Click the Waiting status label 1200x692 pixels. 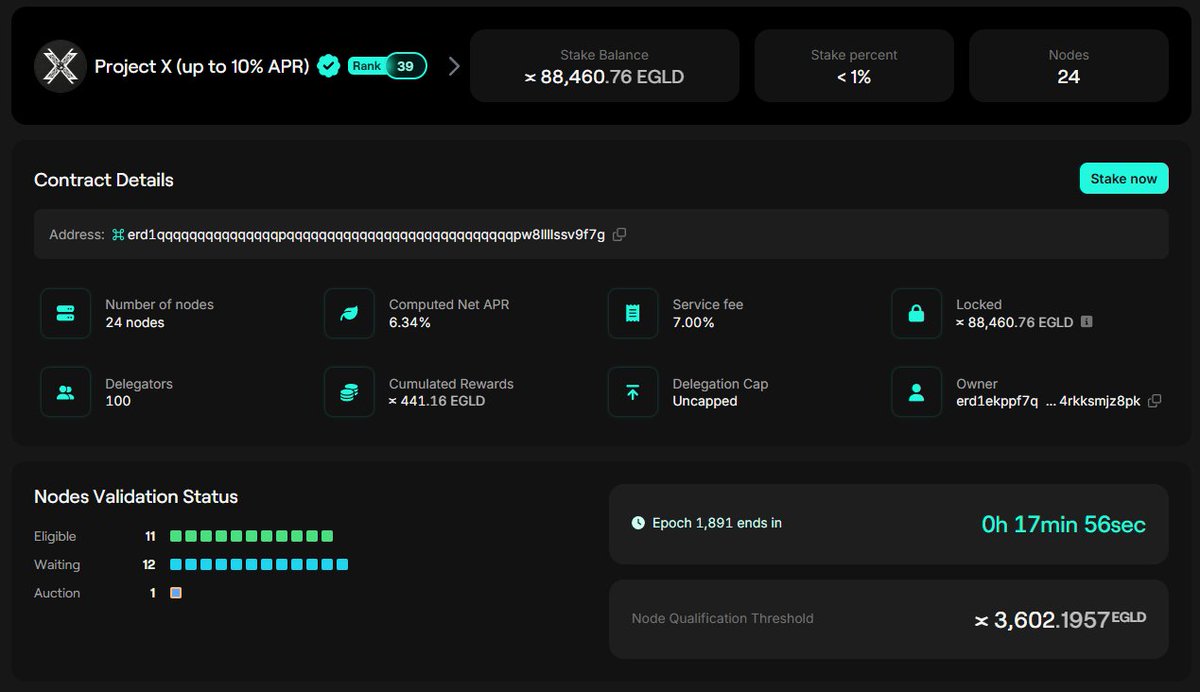tap(57, 564)
